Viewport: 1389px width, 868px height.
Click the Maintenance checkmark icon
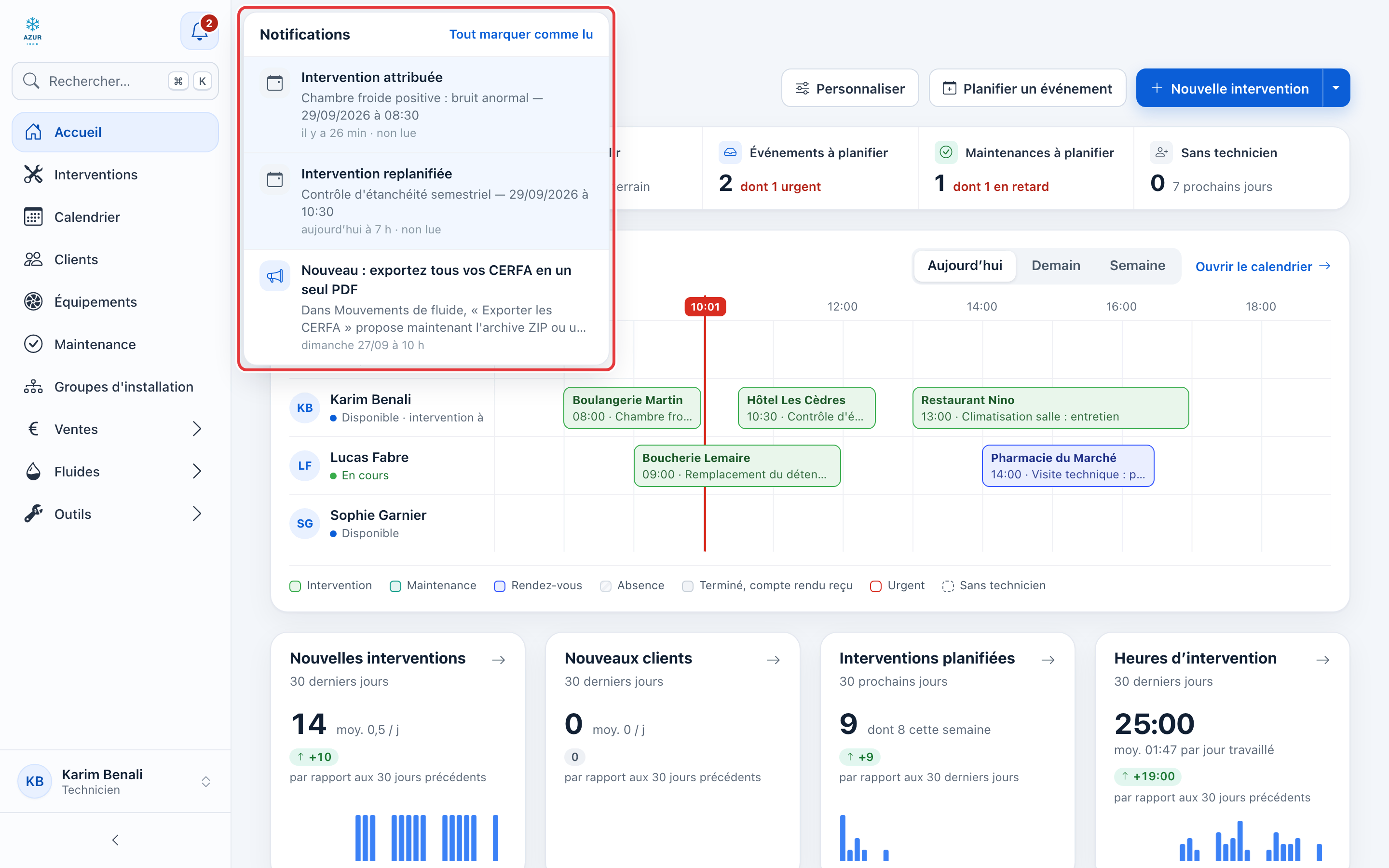pyautogui.click(x=33, y=344)
